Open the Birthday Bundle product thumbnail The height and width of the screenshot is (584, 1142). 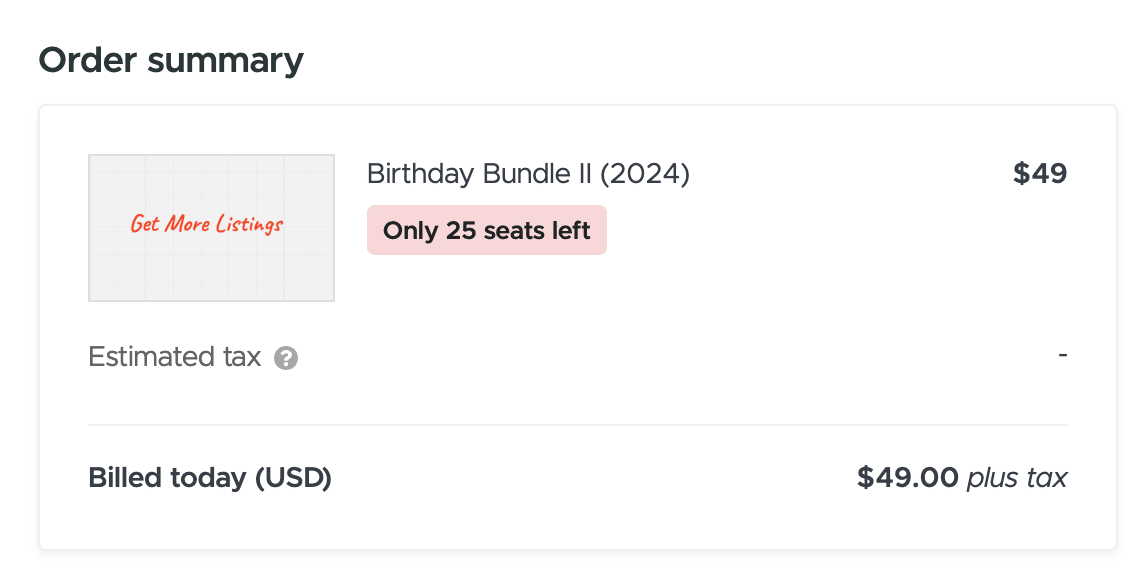pos(211,228)
